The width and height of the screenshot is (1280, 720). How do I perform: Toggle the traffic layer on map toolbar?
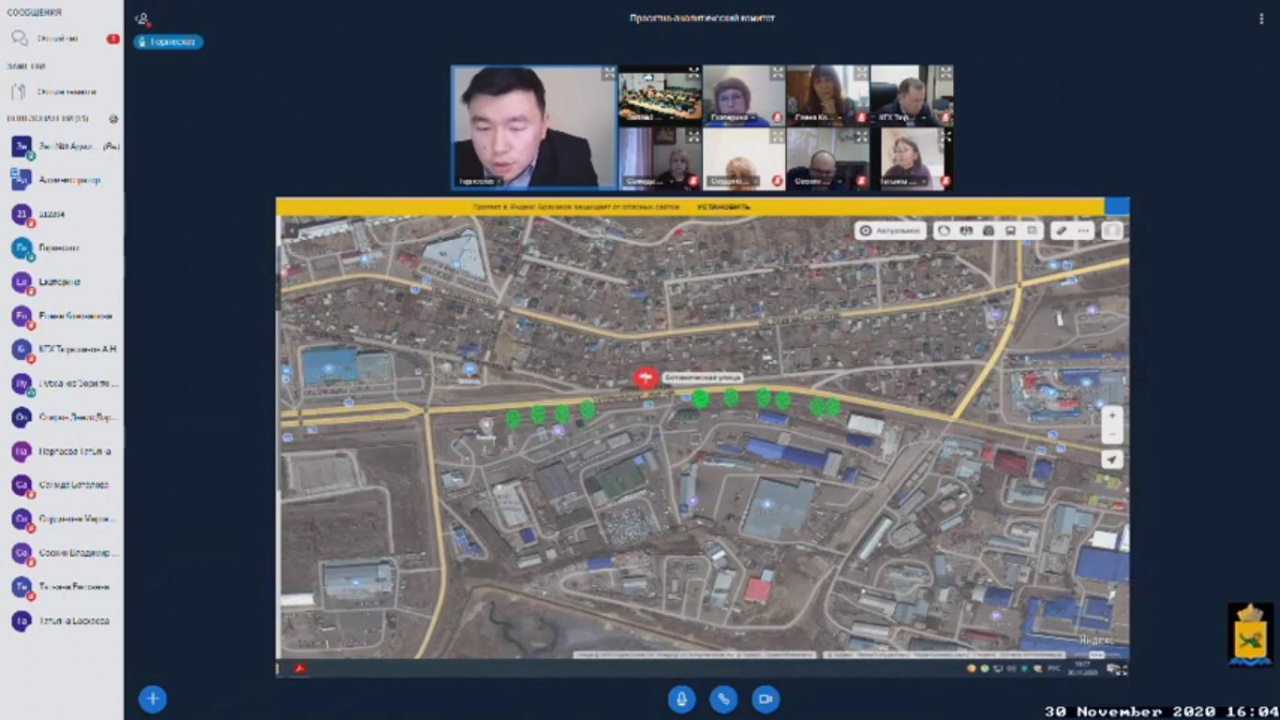click(x=944, y=231)
